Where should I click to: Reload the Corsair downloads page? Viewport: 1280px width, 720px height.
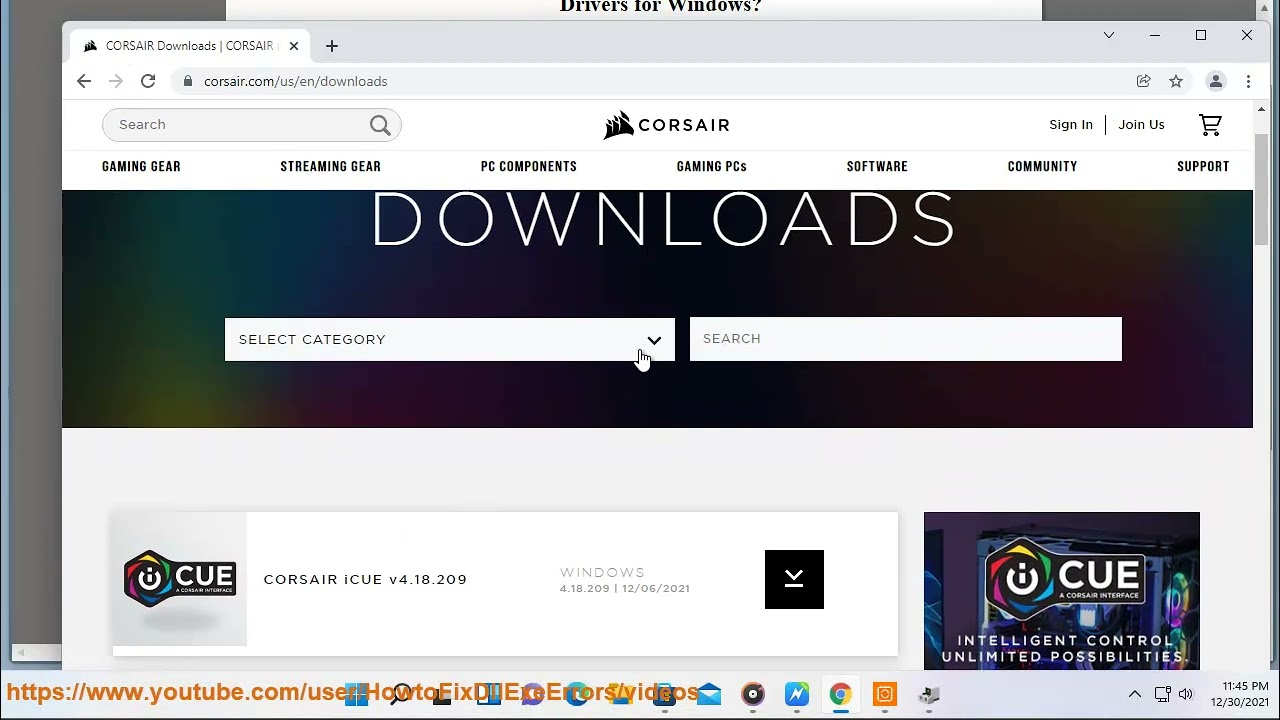148,81
